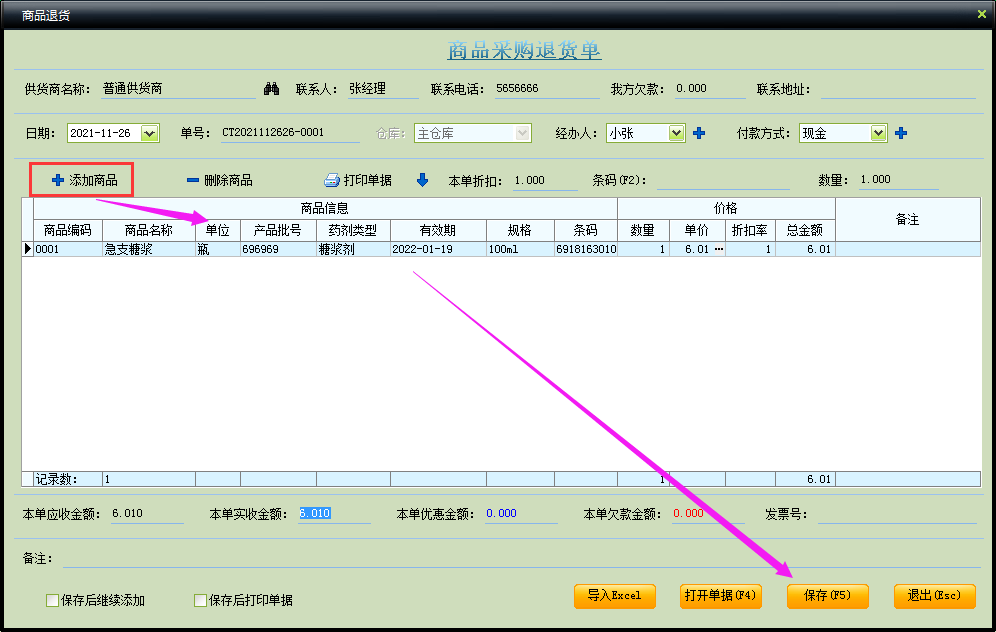Click the 折扣率 column header
Viewport: 996px width, 632px height.
tap(750, 230)
